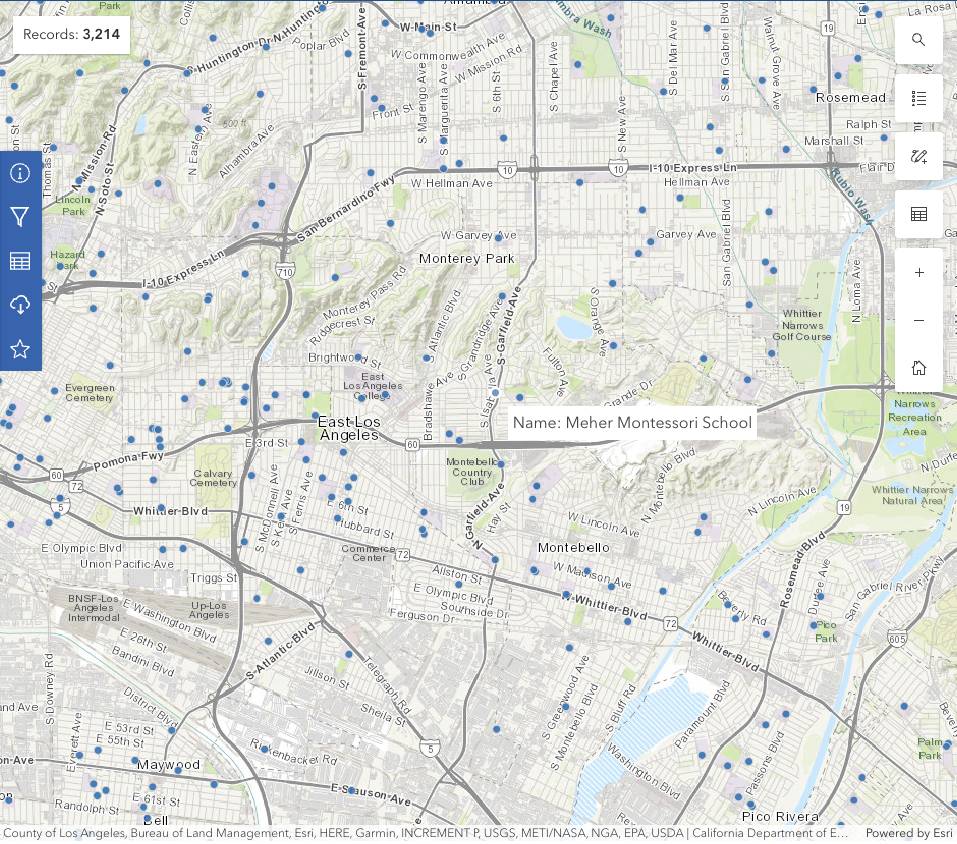This screenshot has width=957, height=844.
Task: Click the San Bernardino Fwy label
Action: pyautogui.click(x=345, y=207)
